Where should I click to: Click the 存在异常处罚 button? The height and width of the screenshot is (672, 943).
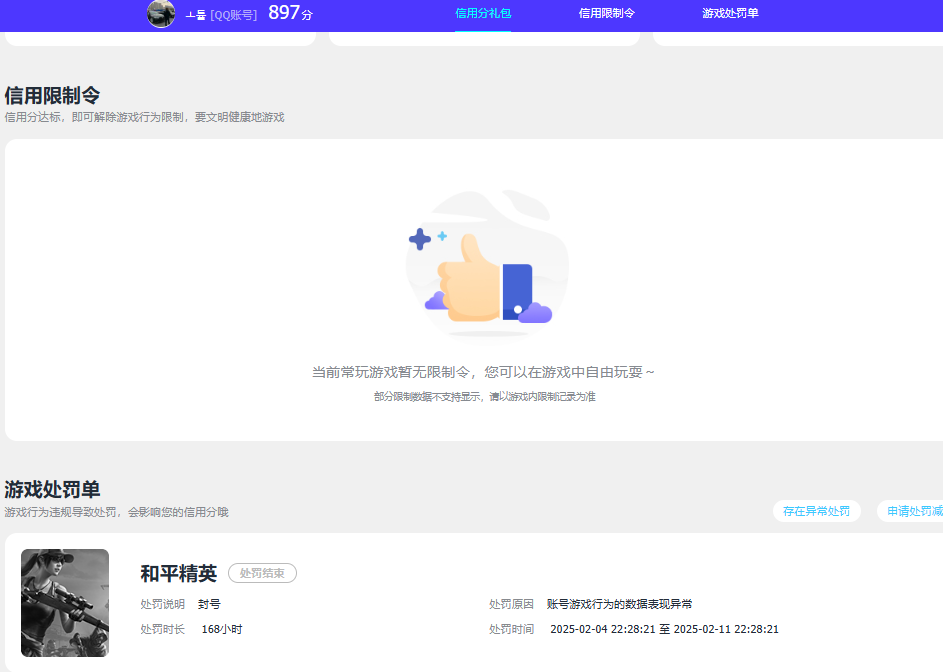coord(816,510)
